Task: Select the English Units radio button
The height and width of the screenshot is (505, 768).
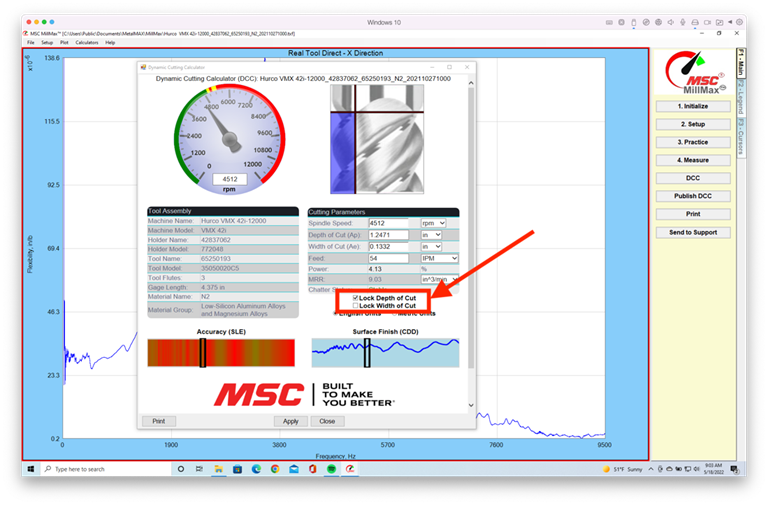Action: (x=336, y=314)
